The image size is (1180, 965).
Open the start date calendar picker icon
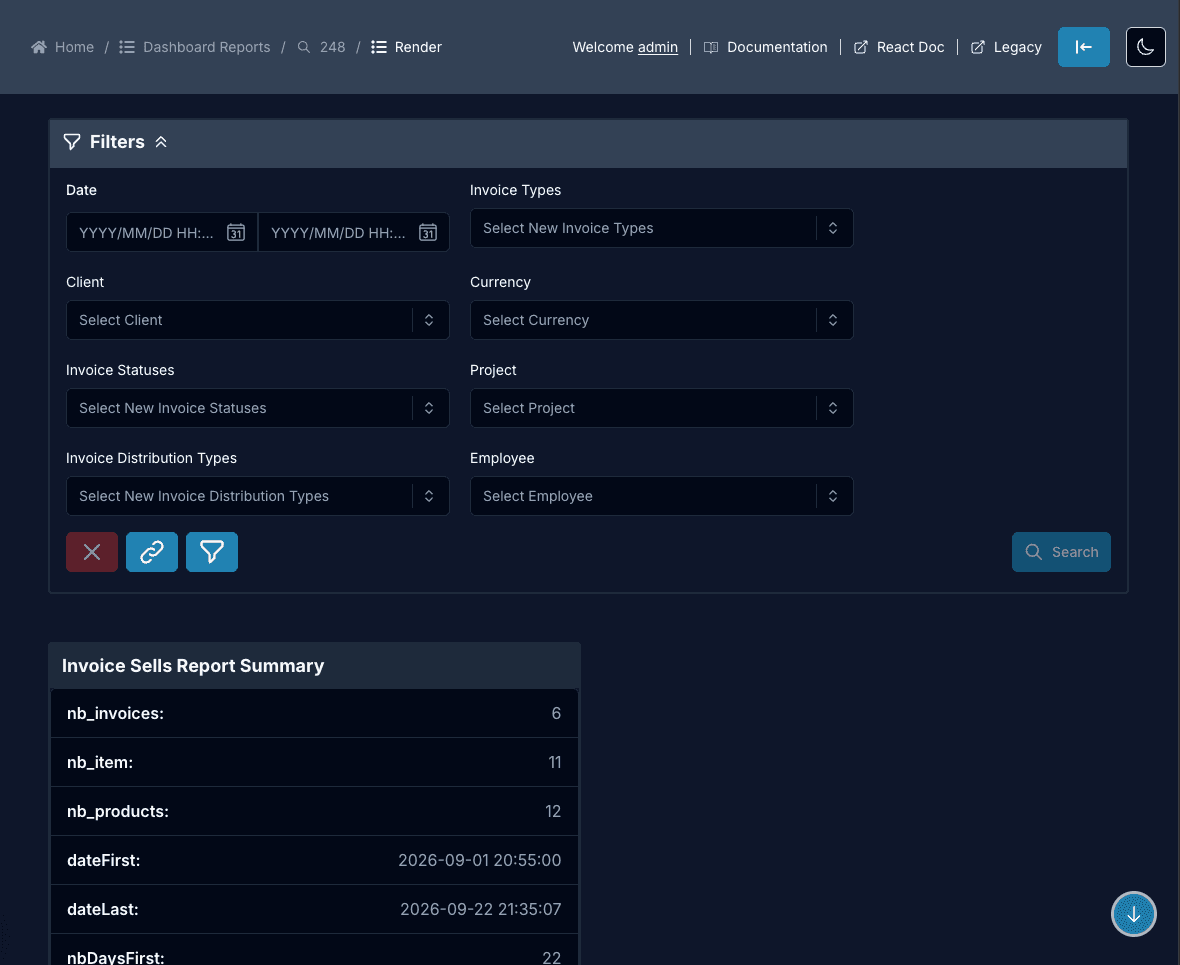pos(236,233)
